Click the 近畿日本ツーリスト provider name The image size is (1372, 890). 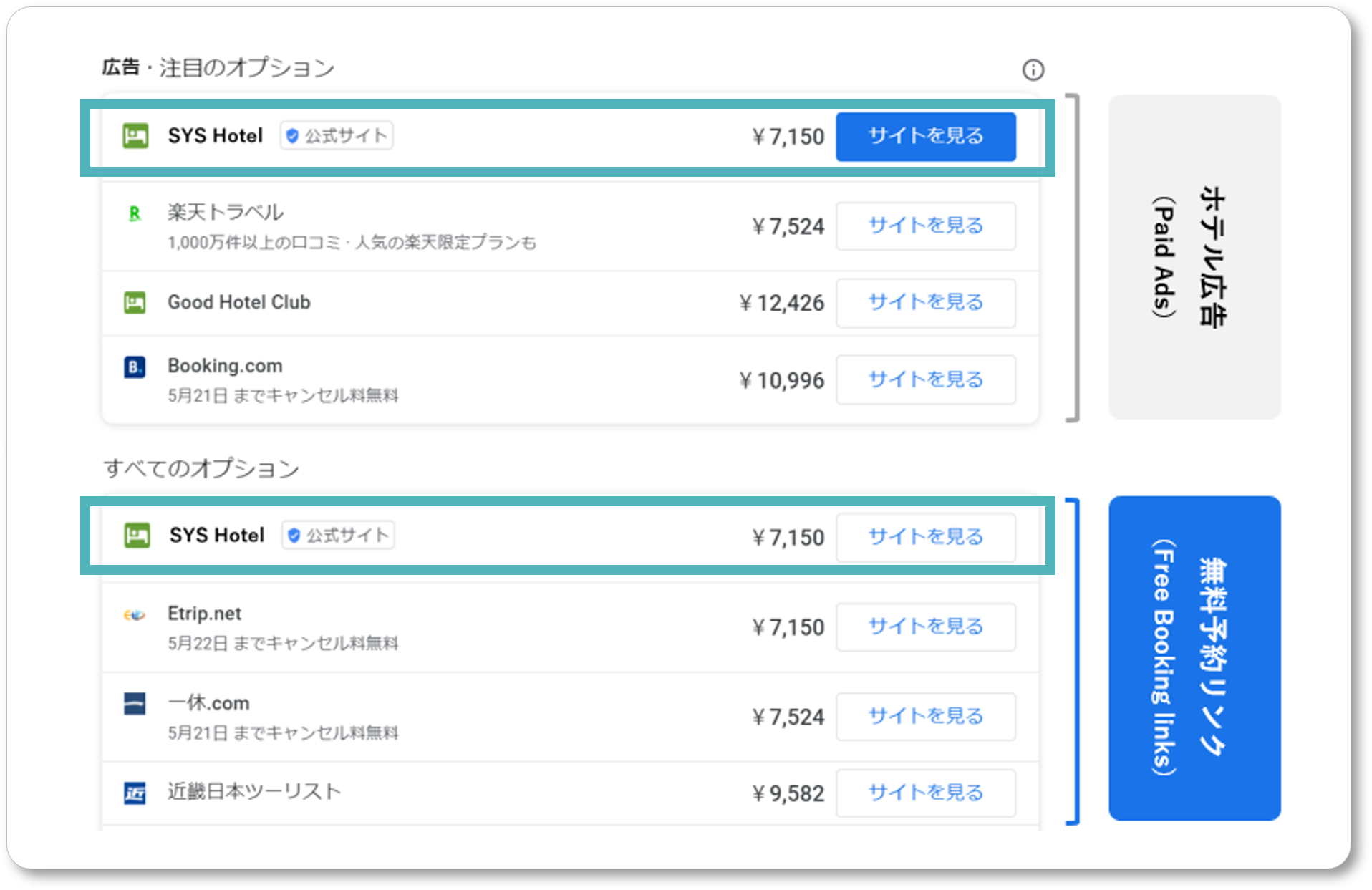pos(254,791)
